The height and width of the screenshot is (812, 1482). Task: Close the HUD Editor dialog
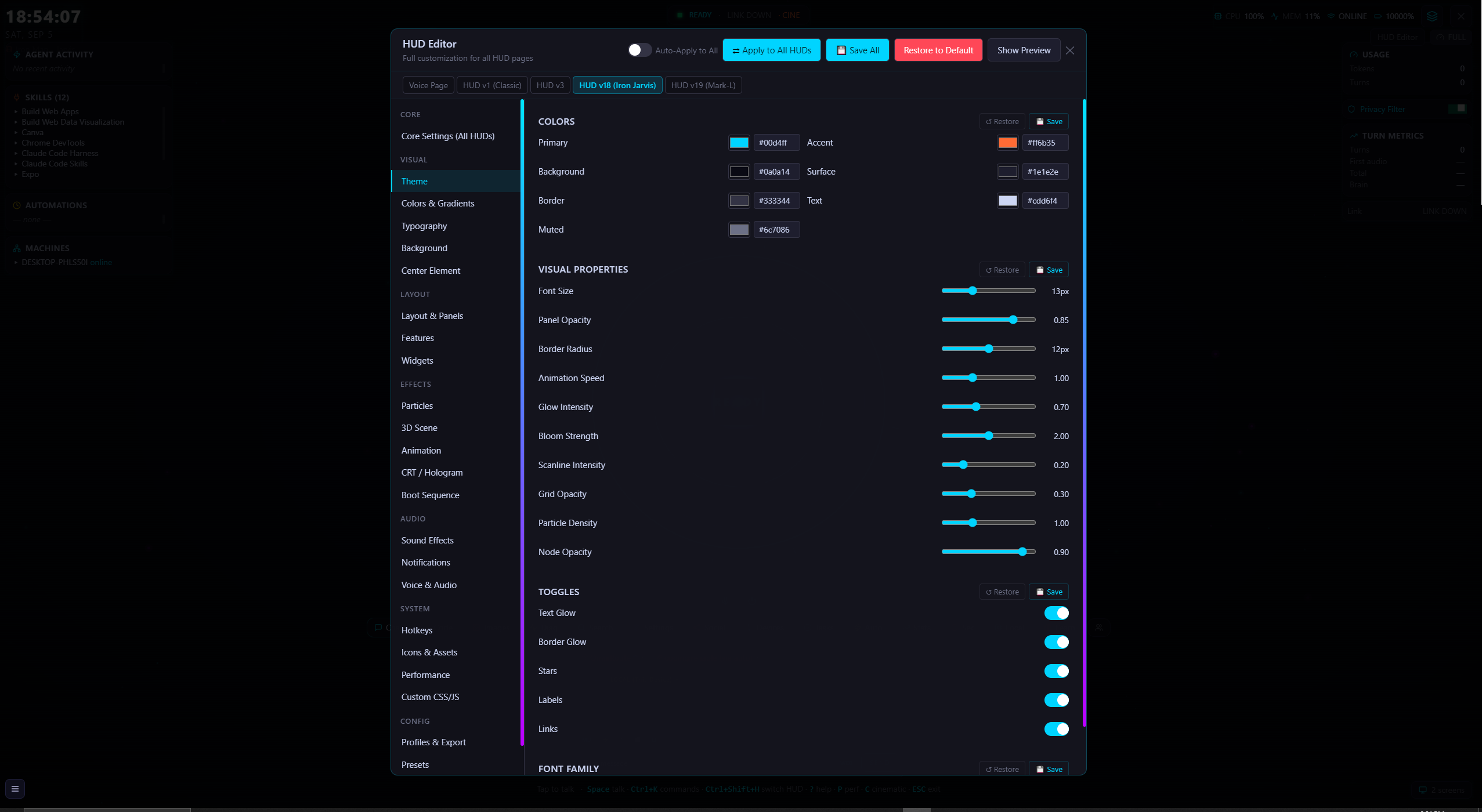(x=1070, y=50)
